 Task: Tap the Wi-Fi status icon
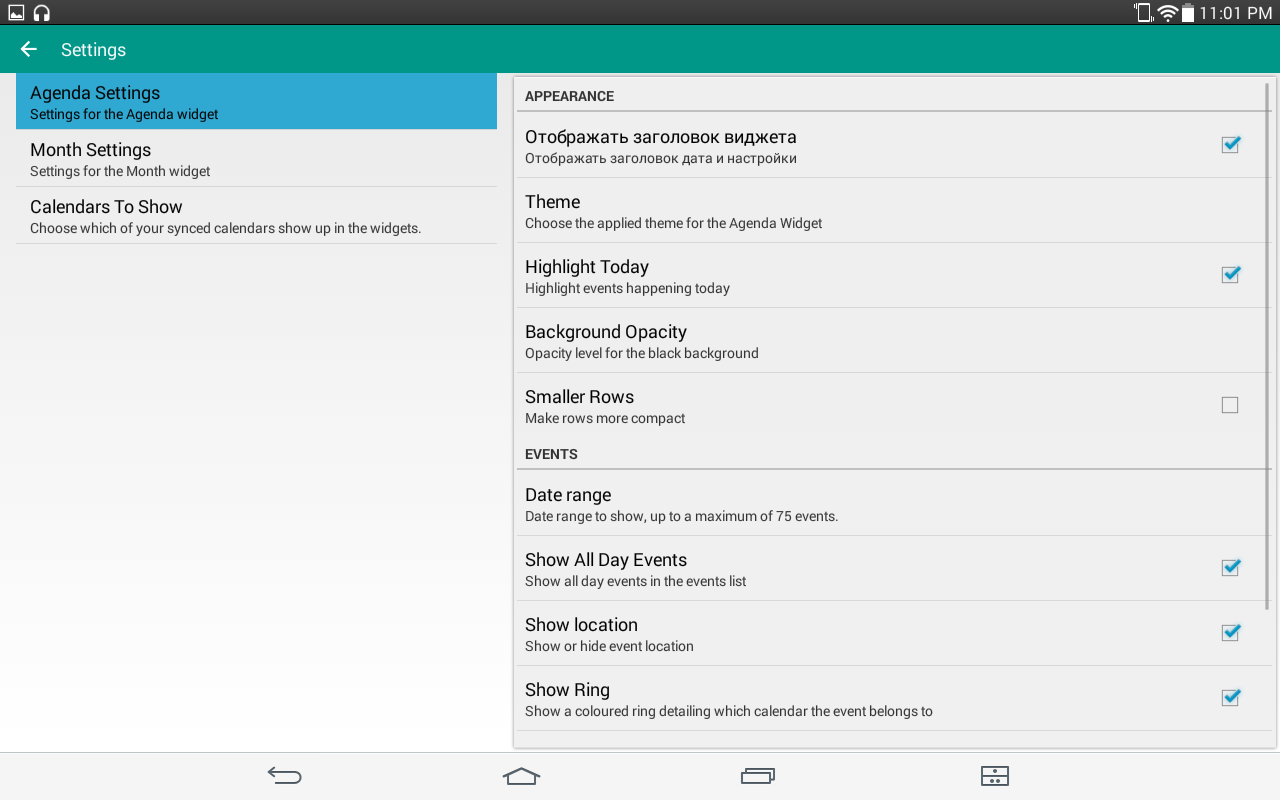coord(1167,13)
